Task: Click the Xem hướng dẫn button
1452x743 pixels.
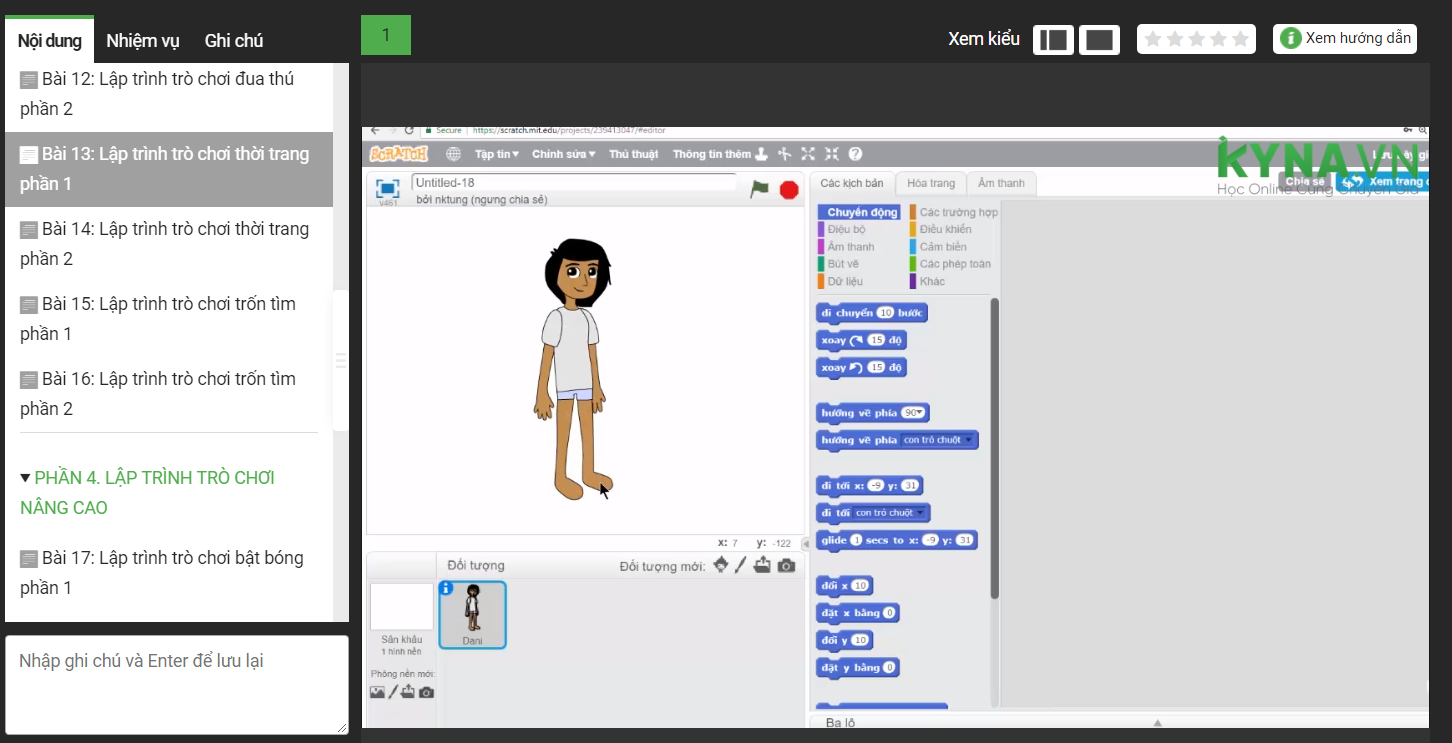Action: (1345, 38)
